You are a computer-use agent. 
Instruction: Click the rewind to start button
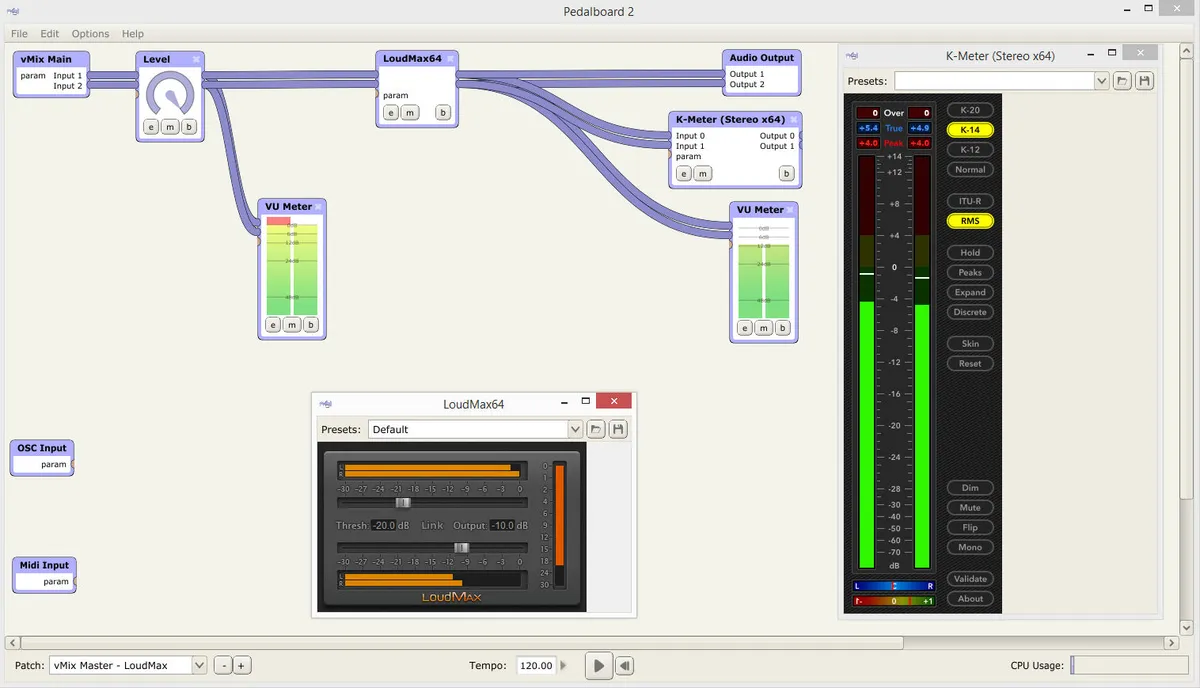tap(624, 666)
